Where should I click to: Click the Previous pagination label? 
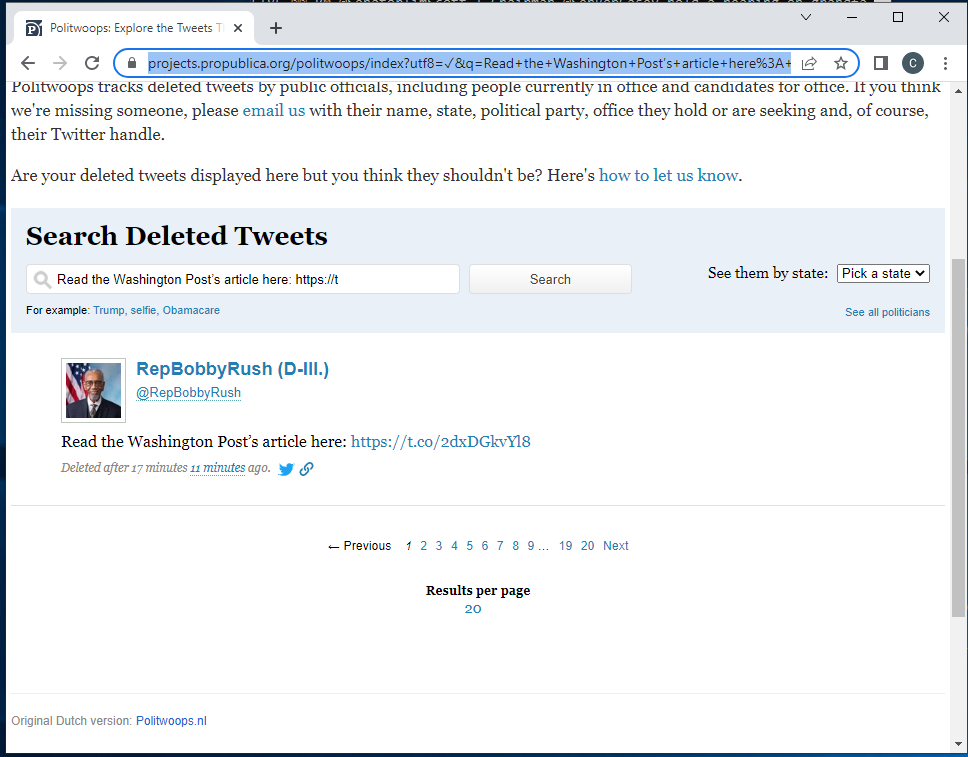pos(359,546)
